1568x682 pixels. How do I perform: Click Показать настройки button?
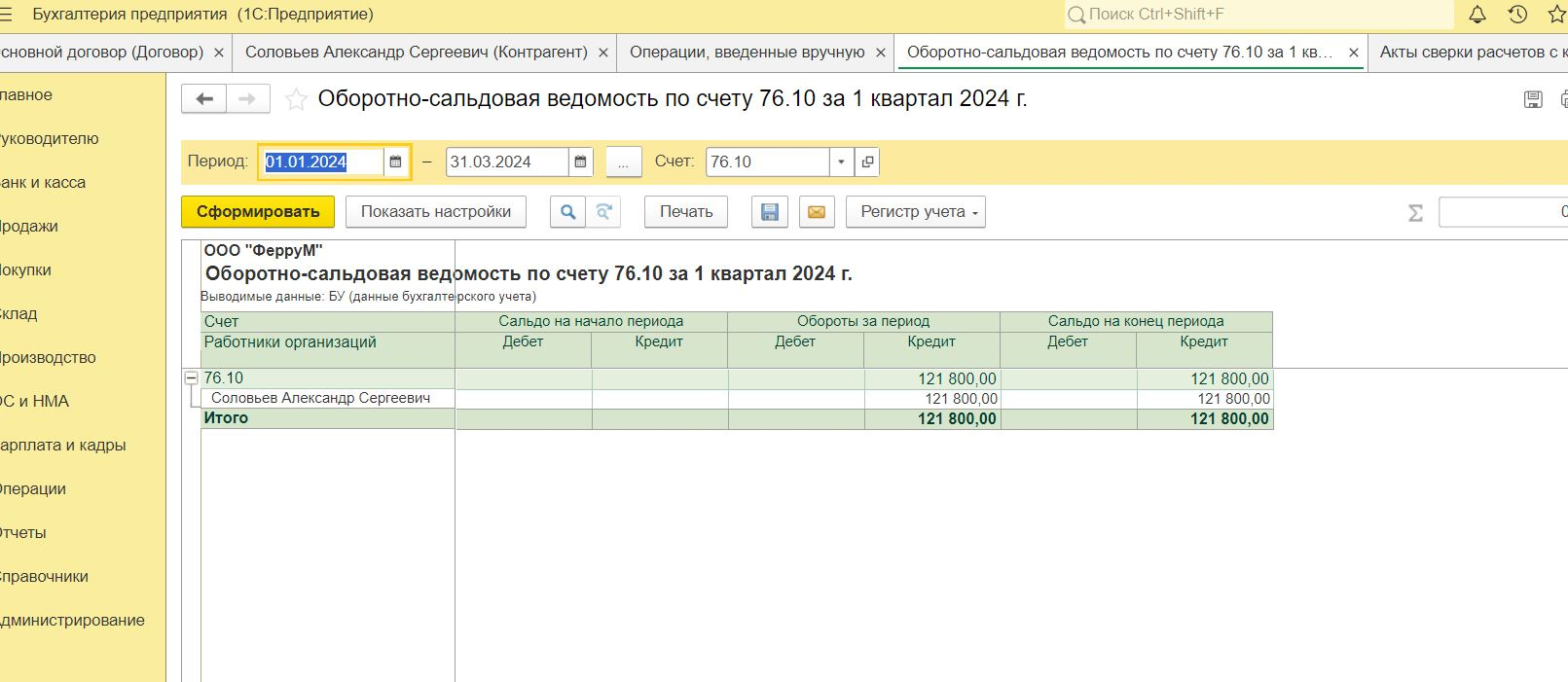click(x=435, y=212)
